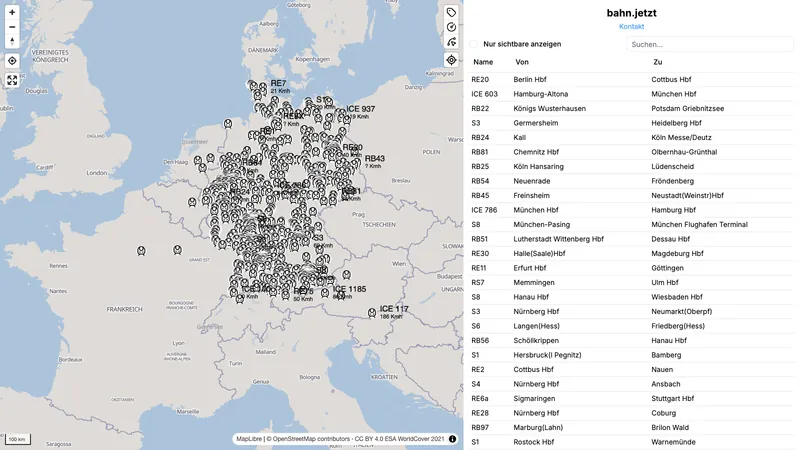800x450 pixels.
Task: Click destination Brilon Wald cell
Action: (x=670, y=428)
